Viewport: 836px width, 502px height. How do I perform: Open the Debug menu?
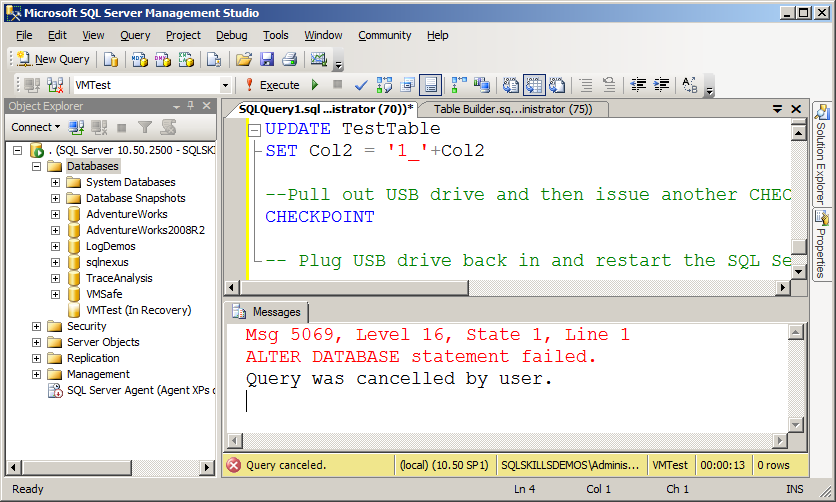[x=231, y=35]
